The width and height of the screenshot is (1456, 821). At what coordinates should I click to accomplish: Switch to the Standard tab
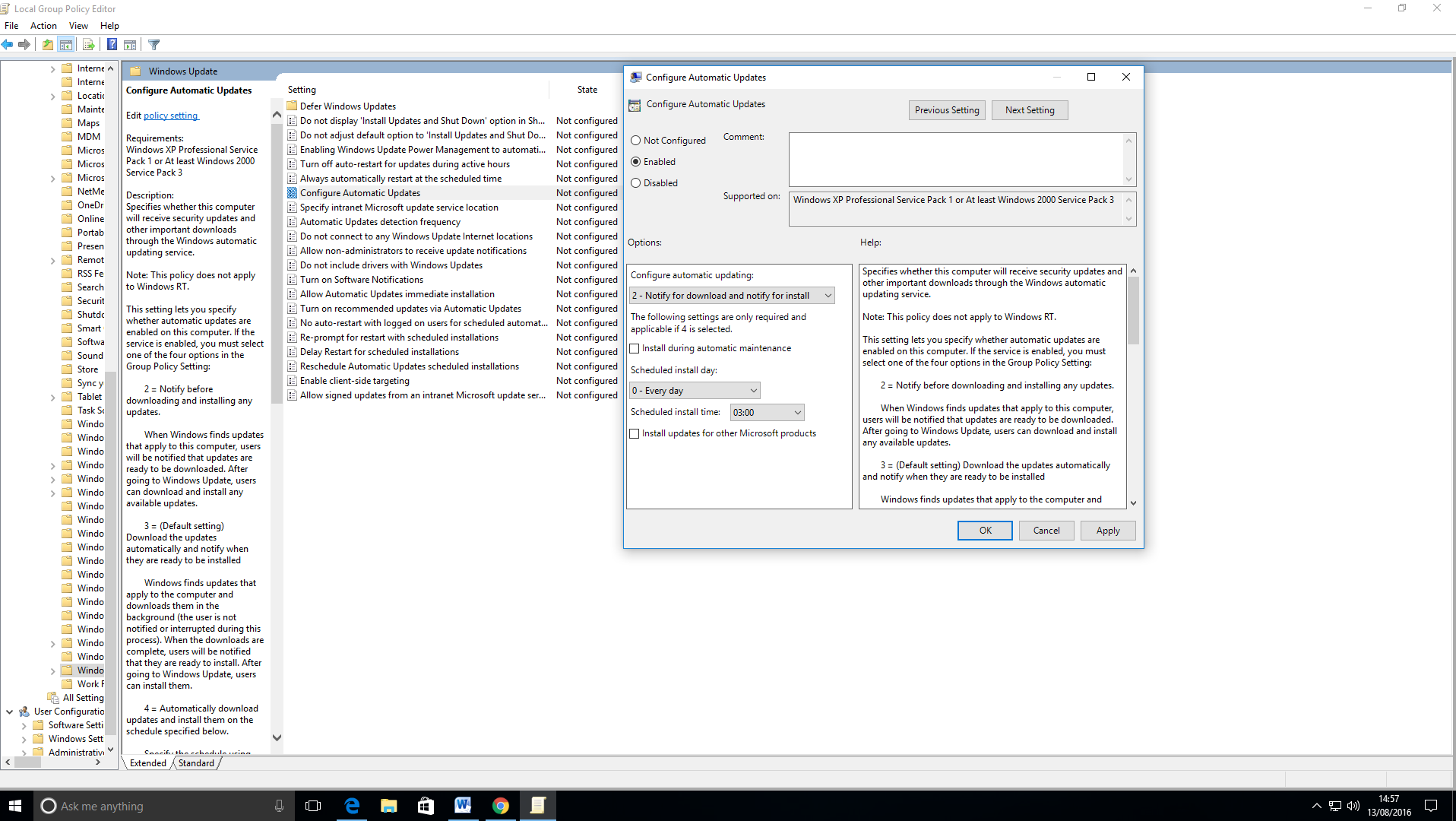click(196, 763)
